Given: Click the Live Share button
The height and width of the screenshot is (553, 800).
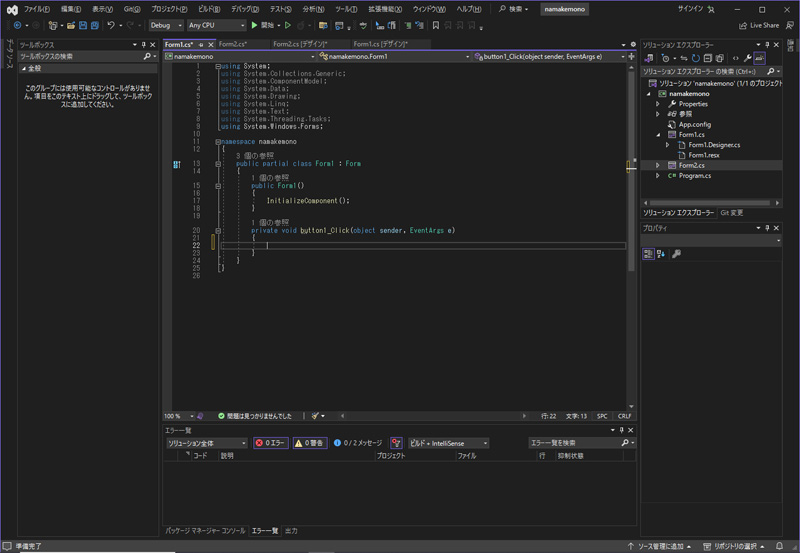Looking at the screenshot, I should pos(758,25).
